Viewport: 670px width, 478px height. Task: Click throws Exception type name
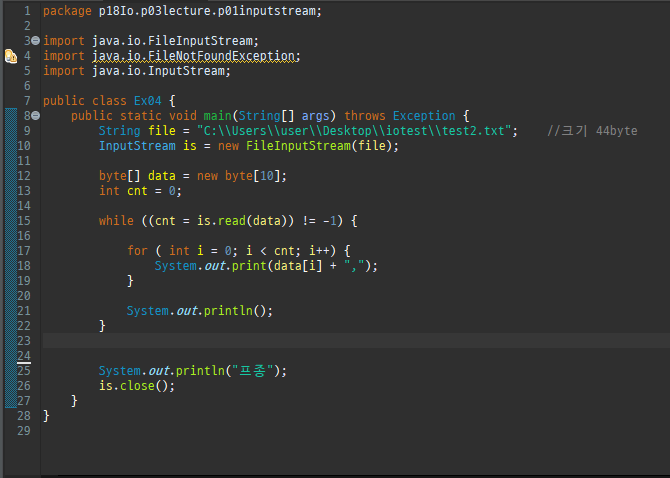[424, 116]
